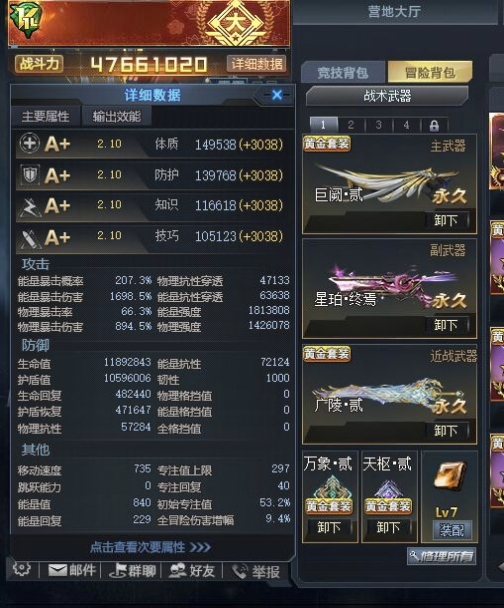Click the Lv7 orange gem icon

pyautogui.click(x=449, y=475)
